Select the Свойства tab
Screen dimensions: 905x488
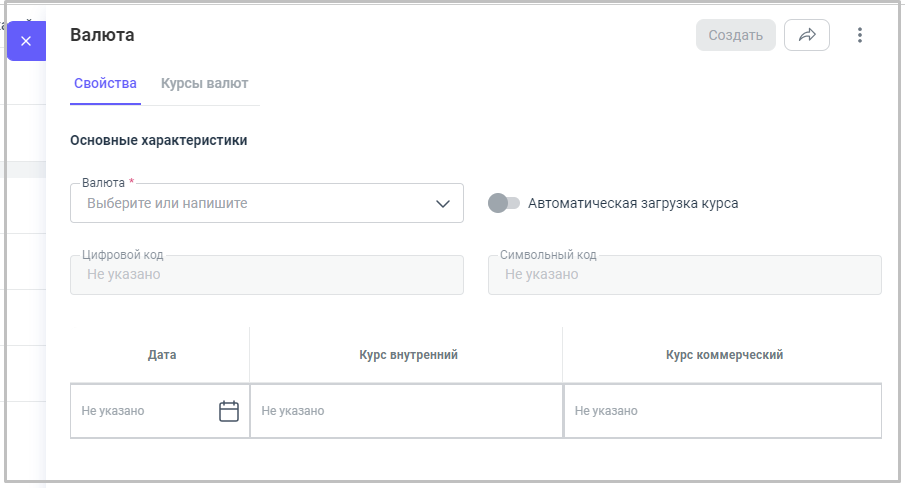point(105,83)
